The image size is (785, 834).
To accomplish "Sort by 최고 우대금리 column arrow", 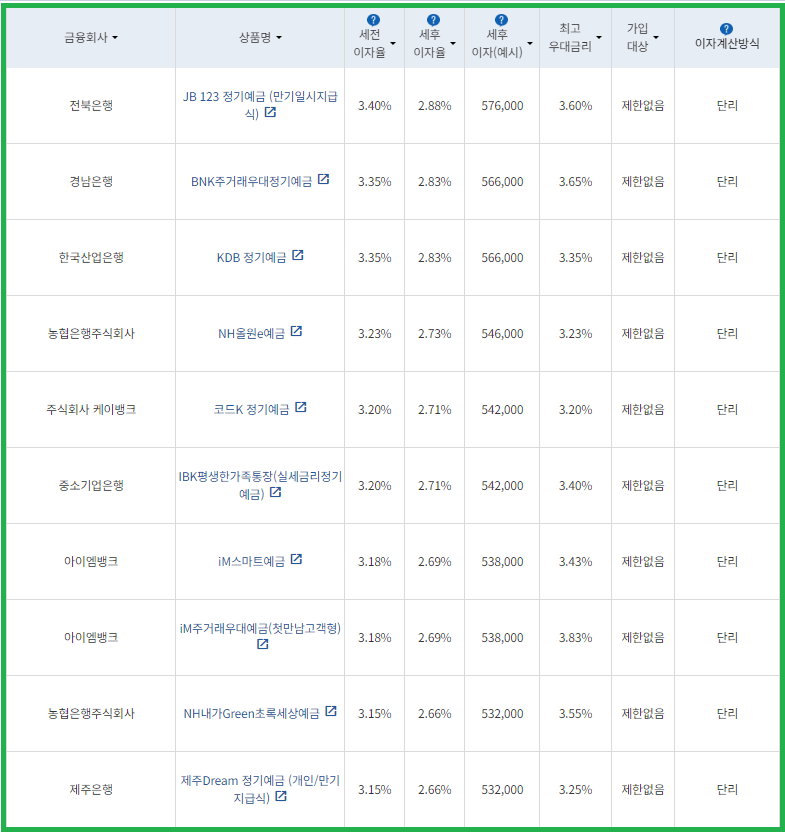I will coord(599,38).
